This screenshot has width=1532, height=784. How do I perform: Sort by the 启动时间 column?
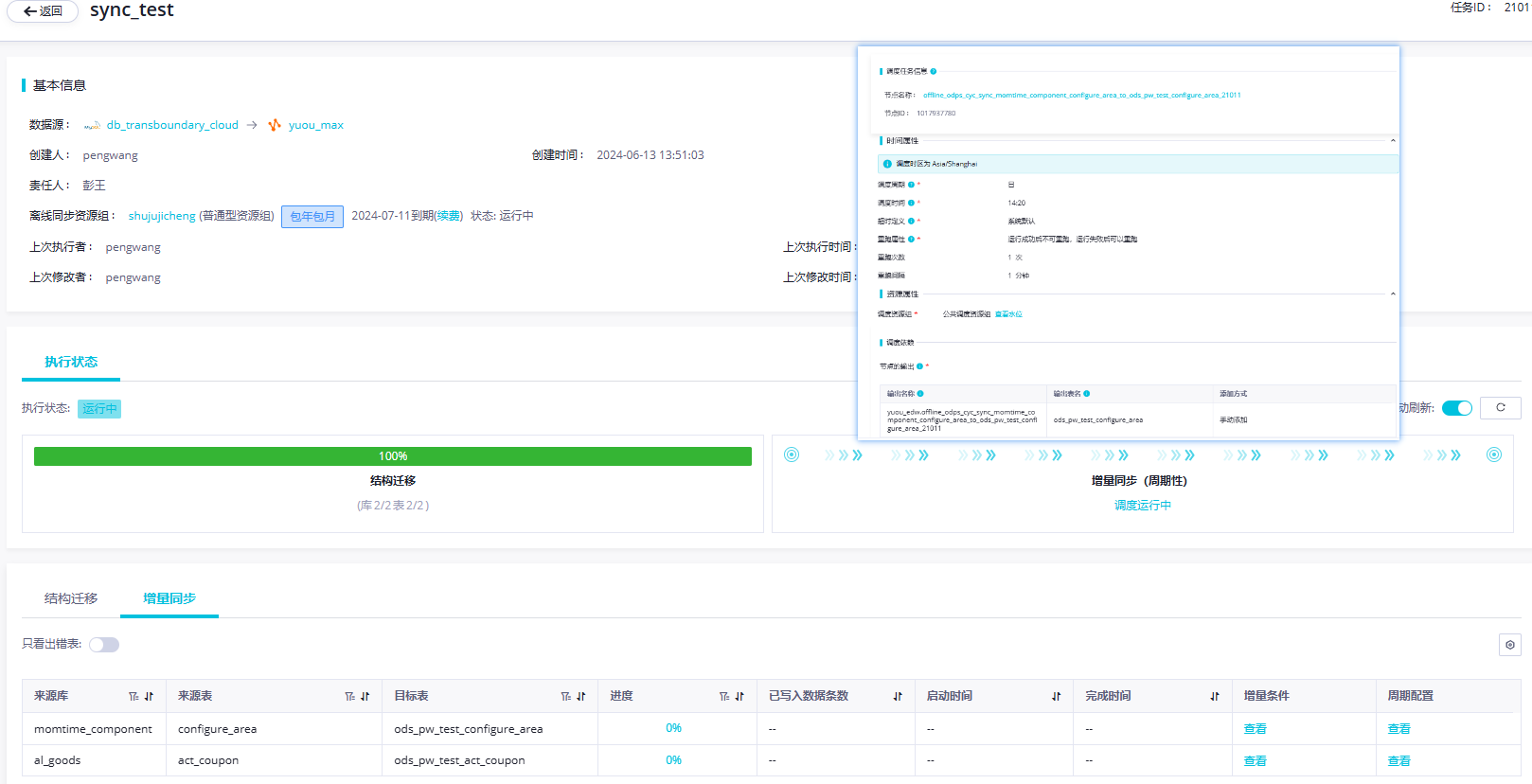tap(1056, 696)
